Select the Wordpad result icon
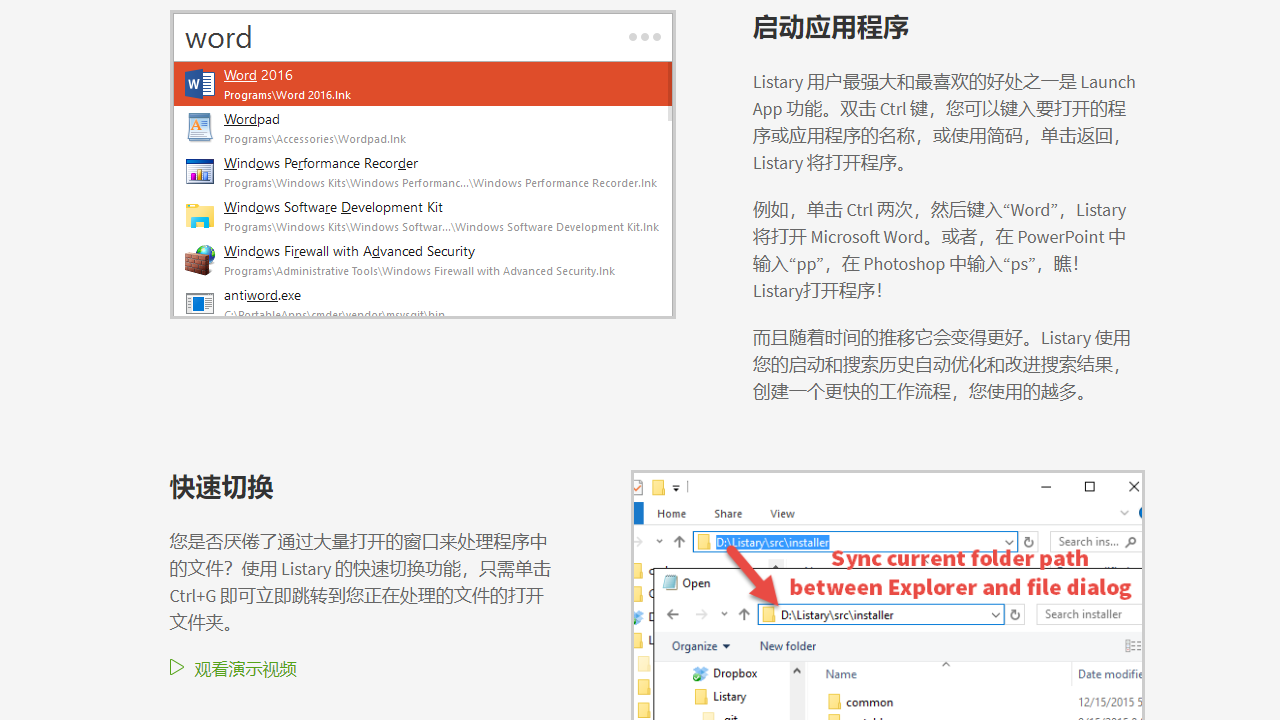The width and height of the screenshot is (1280, 720). pyautogui.click(x=199, y=127)
